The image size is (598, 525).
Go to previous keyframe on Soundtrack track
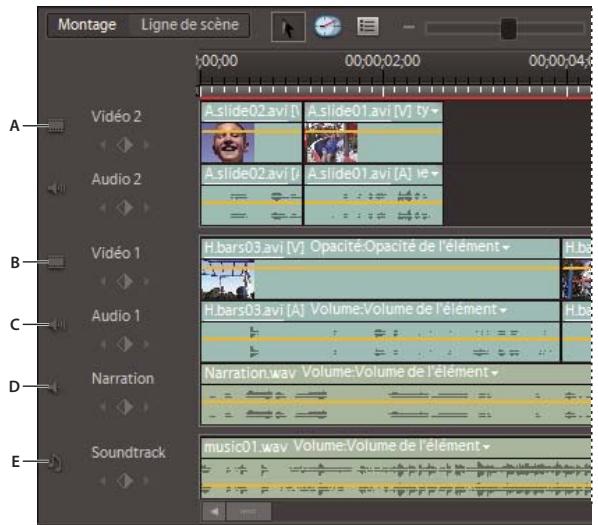click(102, 481)
